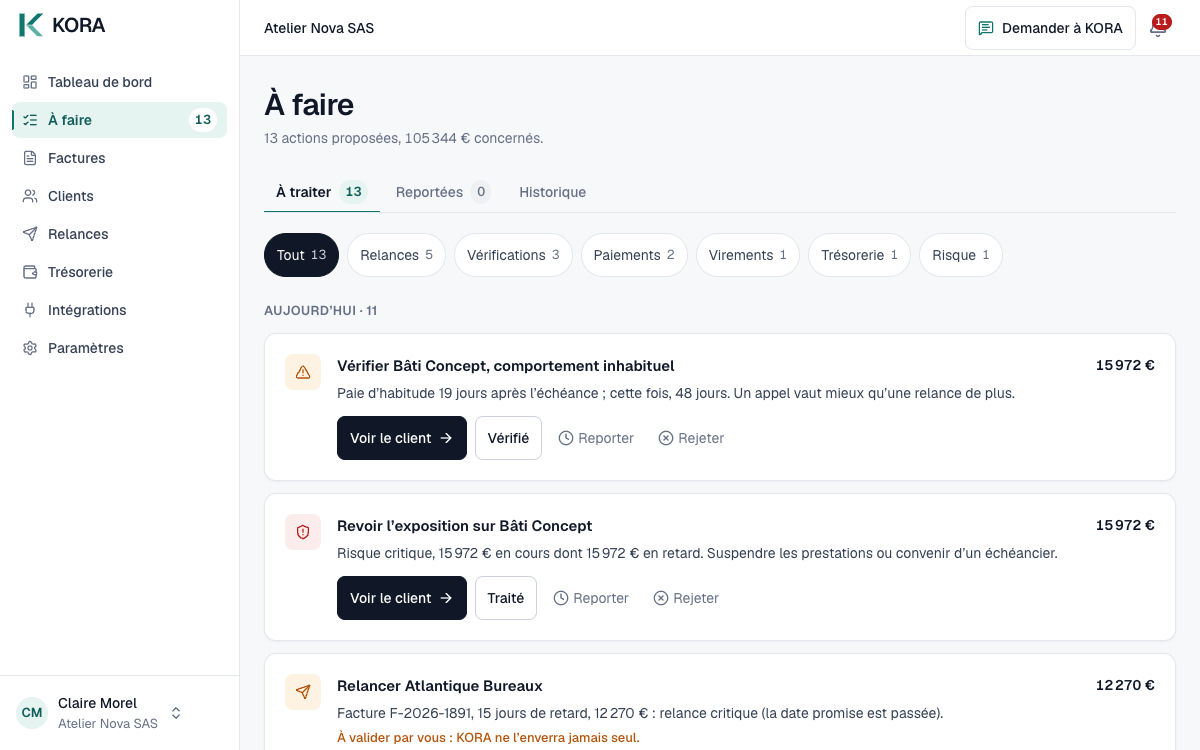
Task: Click warning triangle icon on Vérifier Bâti Concept card
Action: click(x=303, y=372)
